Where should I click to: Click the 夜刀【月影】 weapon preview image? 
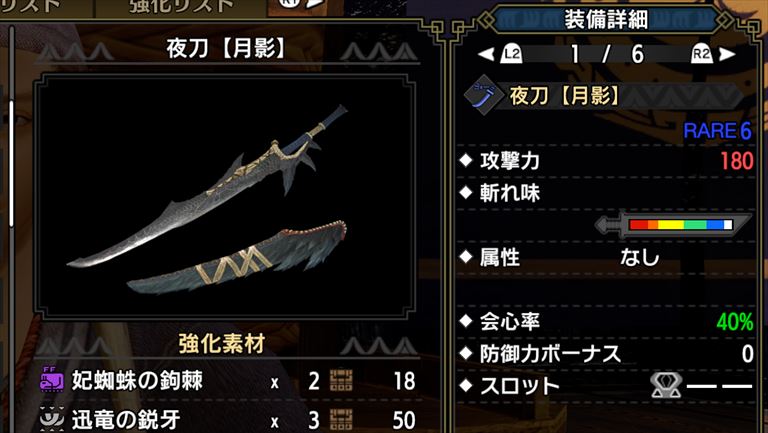[x=225, y=197]
